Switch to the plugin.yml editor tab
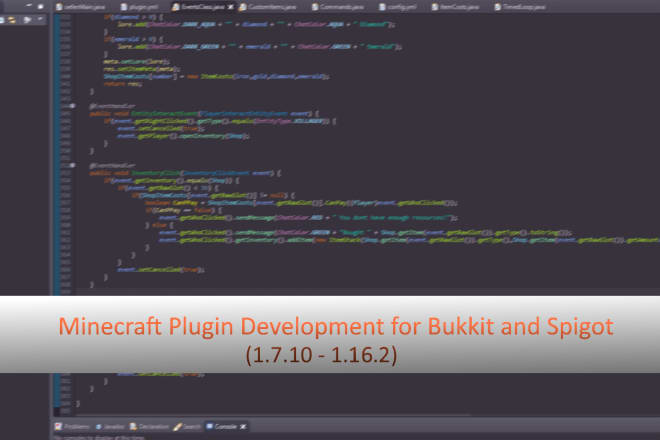Image resolution: width=660 pixels, height=440 pixels. coord(139,7)
